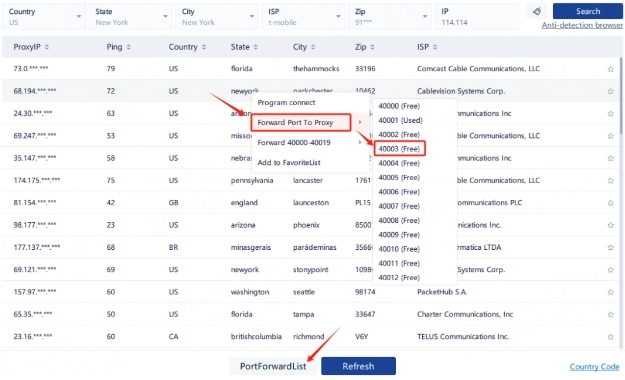The height and width of the screenshot is (380, 625).
Task: Select port 40003 (Free) from submenu
Action: 399,149
